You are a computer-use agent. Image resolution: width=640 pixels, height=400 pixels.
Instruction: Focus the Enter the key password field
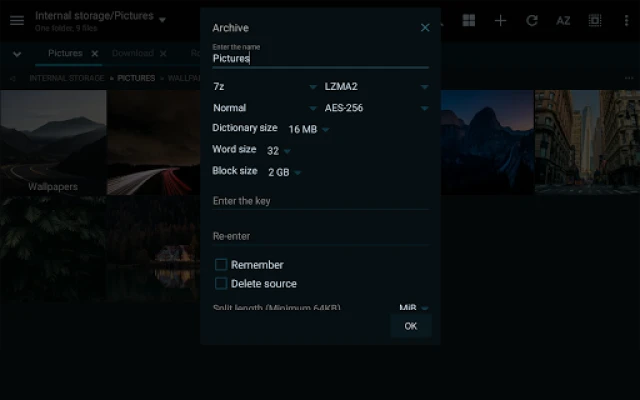click(x=320, y=201)
